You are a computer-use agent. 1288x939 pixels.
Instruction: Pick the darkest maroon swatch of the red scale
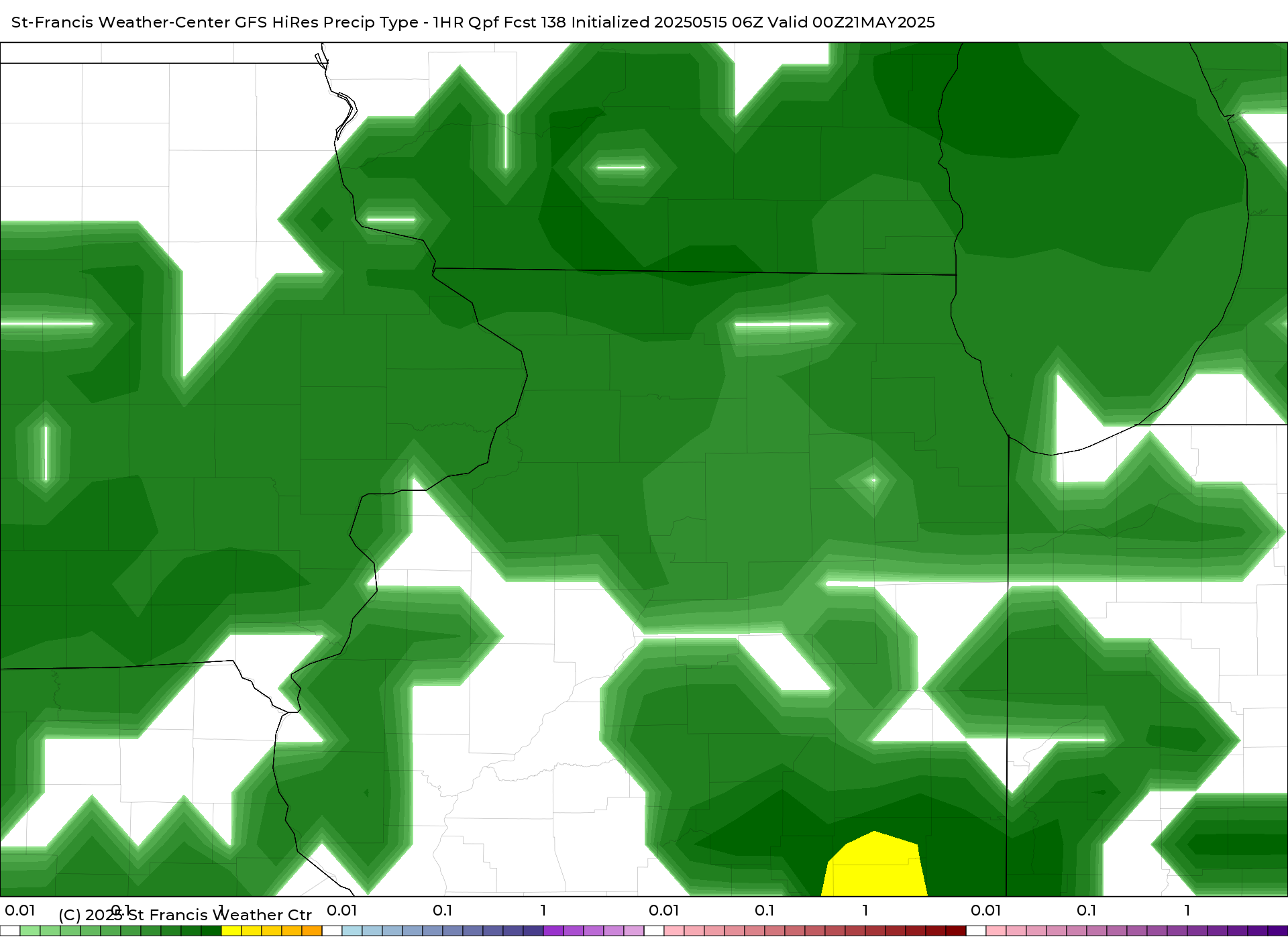[x=956, y=931]
